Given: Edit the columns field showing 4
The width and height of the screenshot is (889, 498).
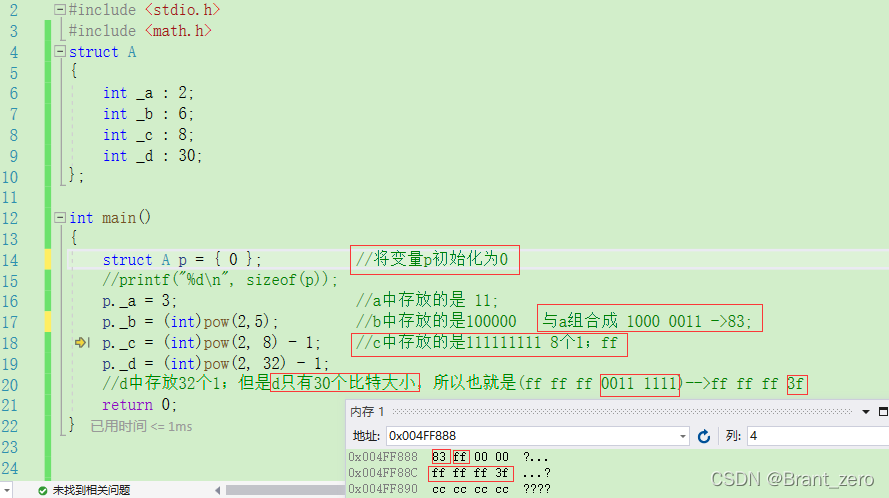Looking at the screenshot, I should (x=818, y=436).
